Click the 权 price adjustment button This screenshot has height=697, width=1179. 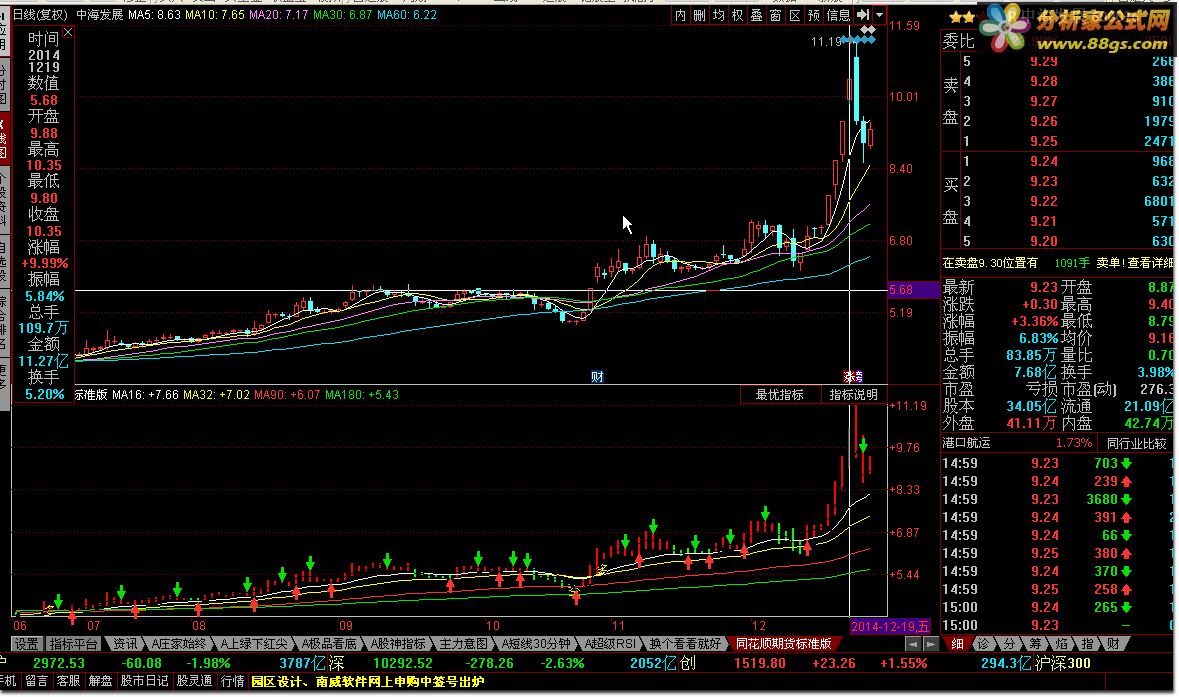(738, 15)
